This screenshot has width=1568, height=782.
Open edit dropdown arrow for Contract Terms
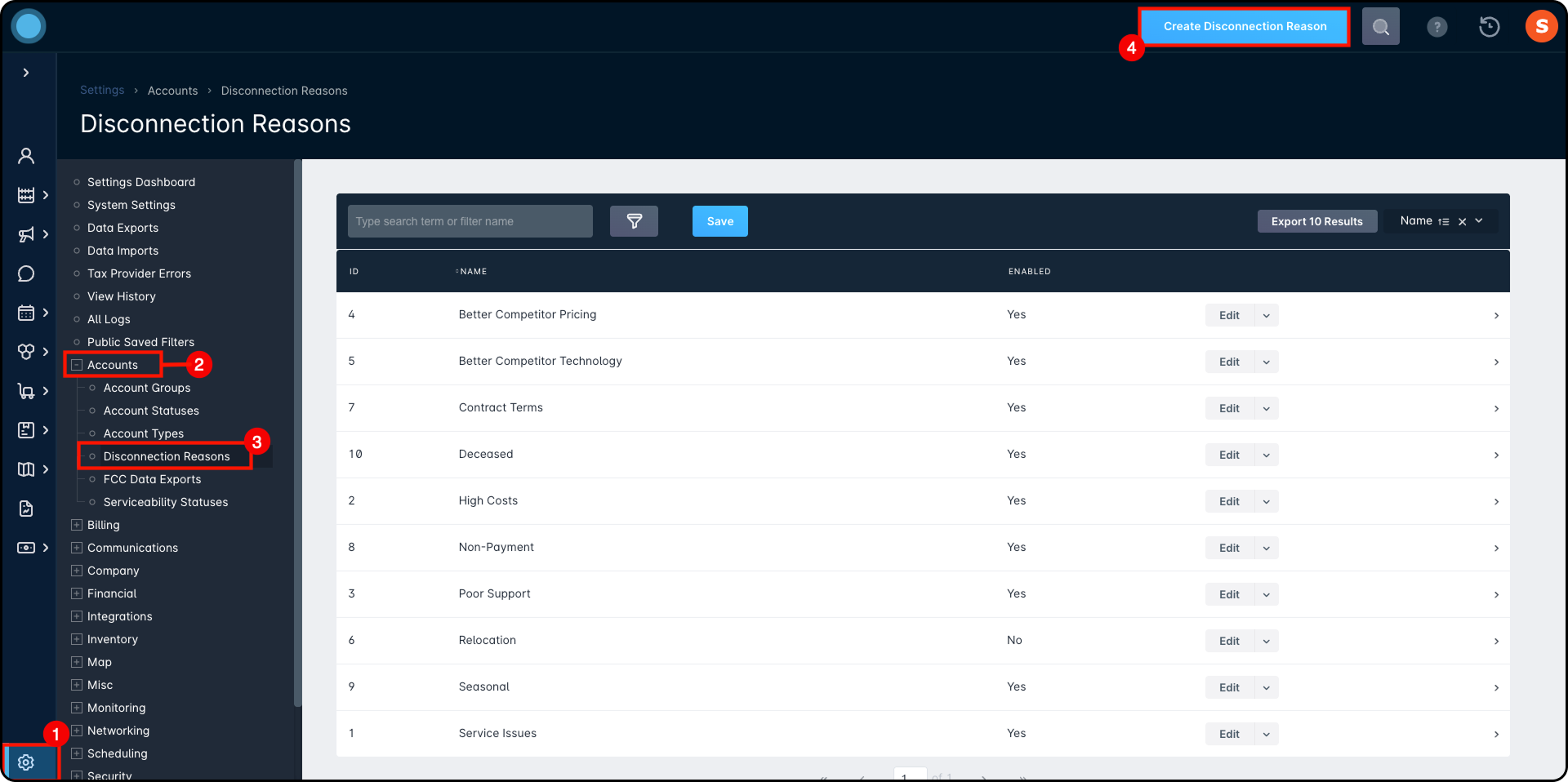(x=1267, y=408)
